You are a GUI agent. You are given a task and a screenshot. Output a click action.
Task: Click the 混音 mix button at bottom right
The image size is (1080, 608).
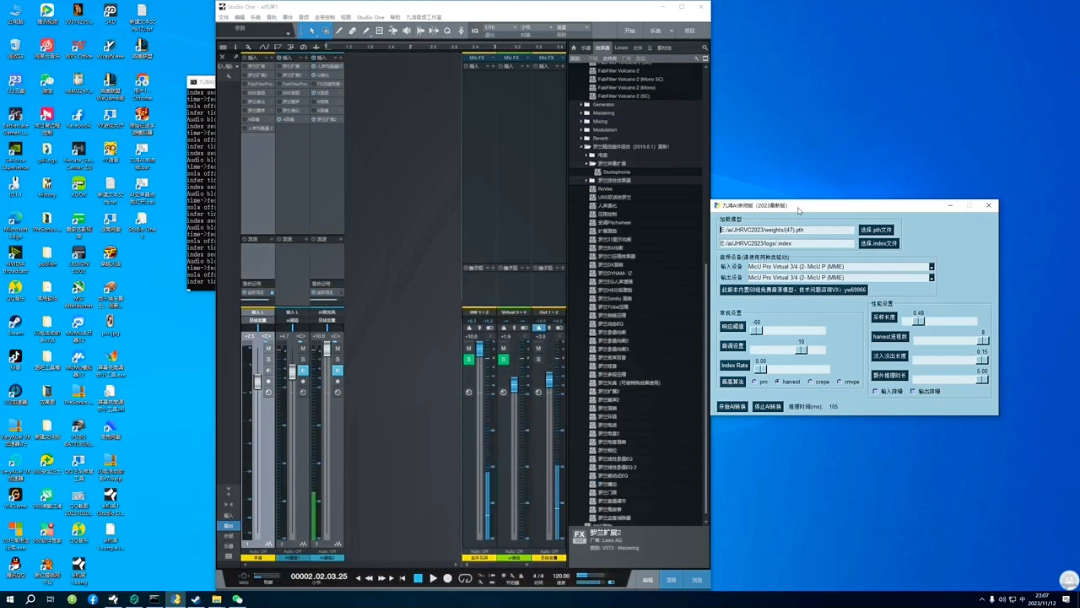click(x=672, y=580)
